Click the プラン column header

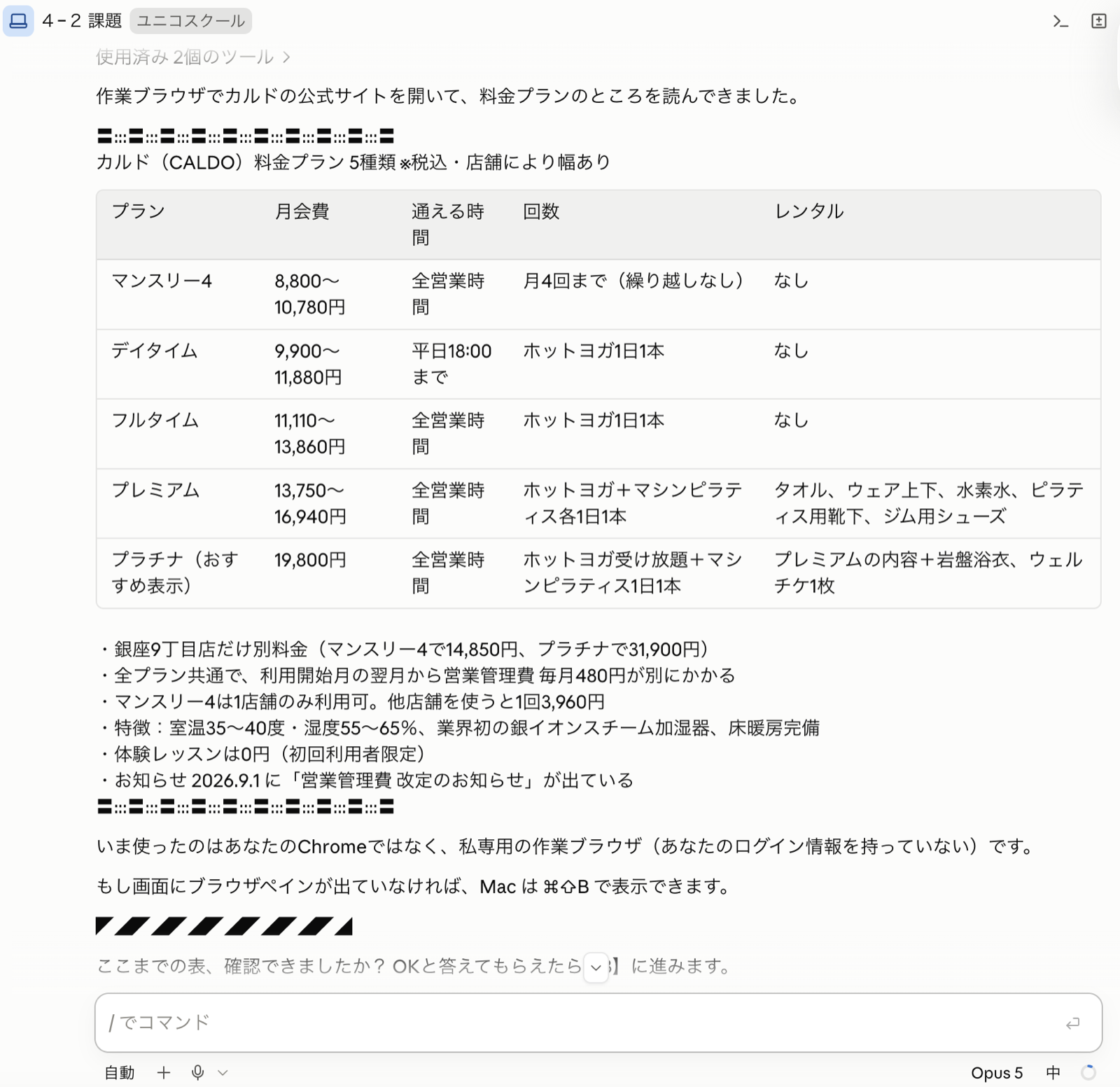click(x=139, y=211)
